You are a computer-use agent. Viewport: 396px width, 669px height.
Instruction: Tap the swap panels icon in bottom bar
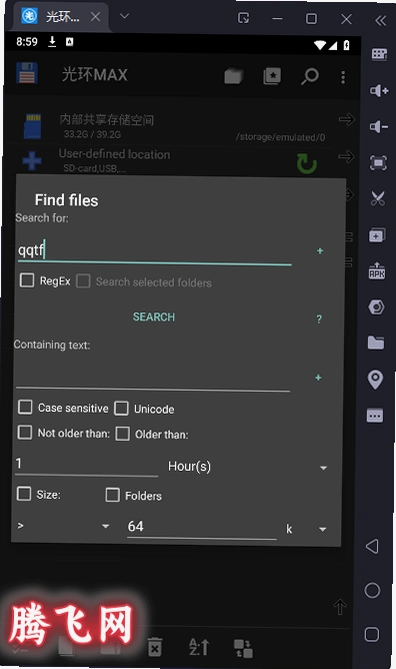click(243, 648)
